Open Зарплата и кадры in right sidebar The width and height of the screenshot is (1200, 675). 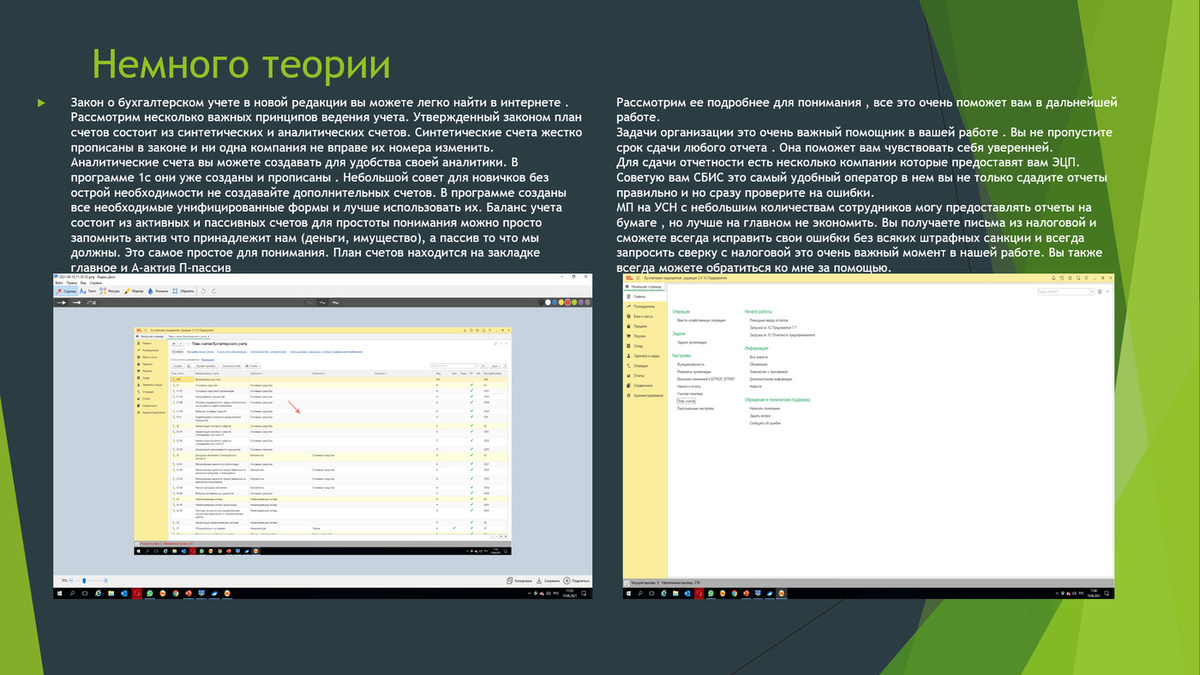(646, 356)
